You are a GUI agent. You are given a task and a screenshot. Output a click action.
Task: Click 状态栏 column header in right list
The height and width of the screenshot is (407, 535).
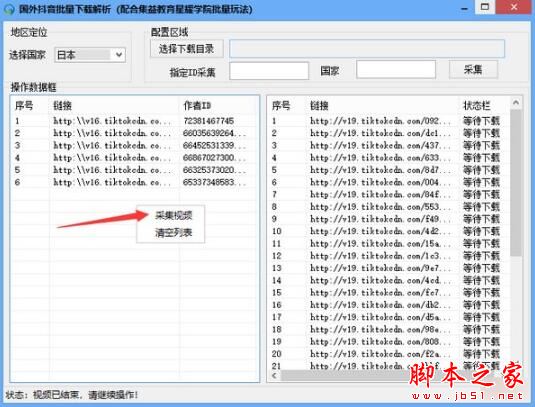coord(476,106)
